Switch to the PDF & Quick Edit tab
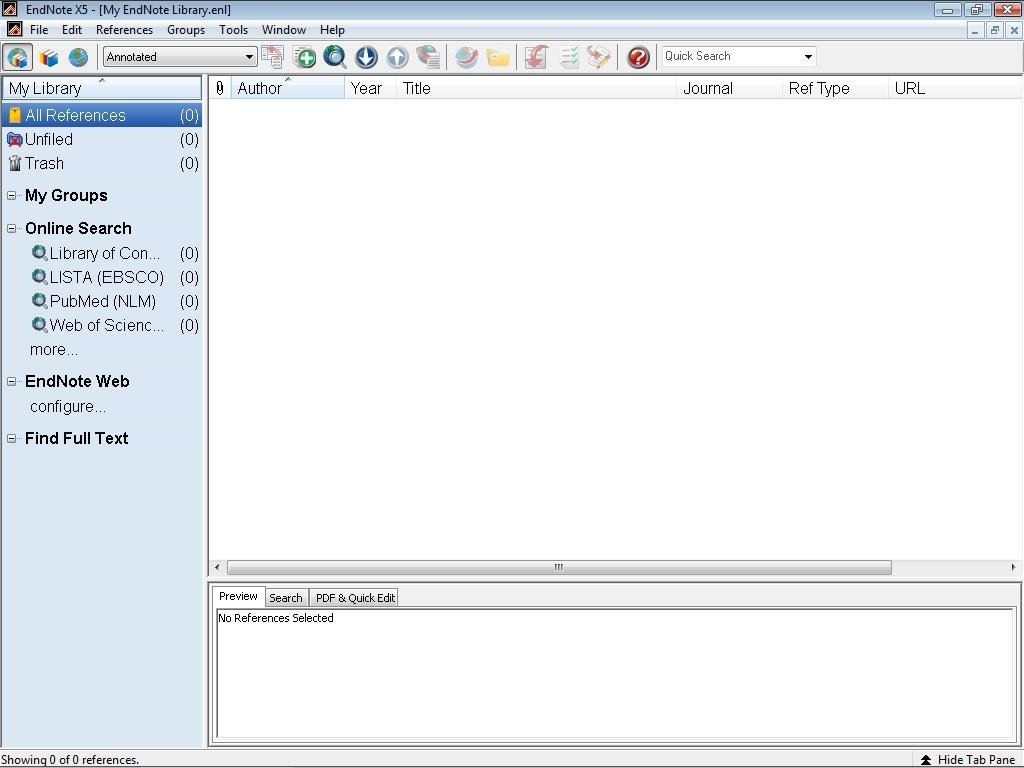Screen dimensions: 1024x768 [x=355, y=598]
